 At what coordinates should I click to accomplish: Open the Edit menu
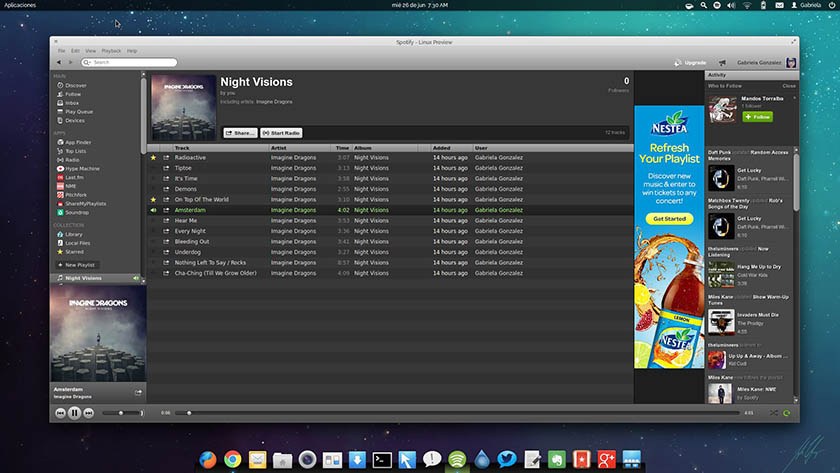pos(76,51)
